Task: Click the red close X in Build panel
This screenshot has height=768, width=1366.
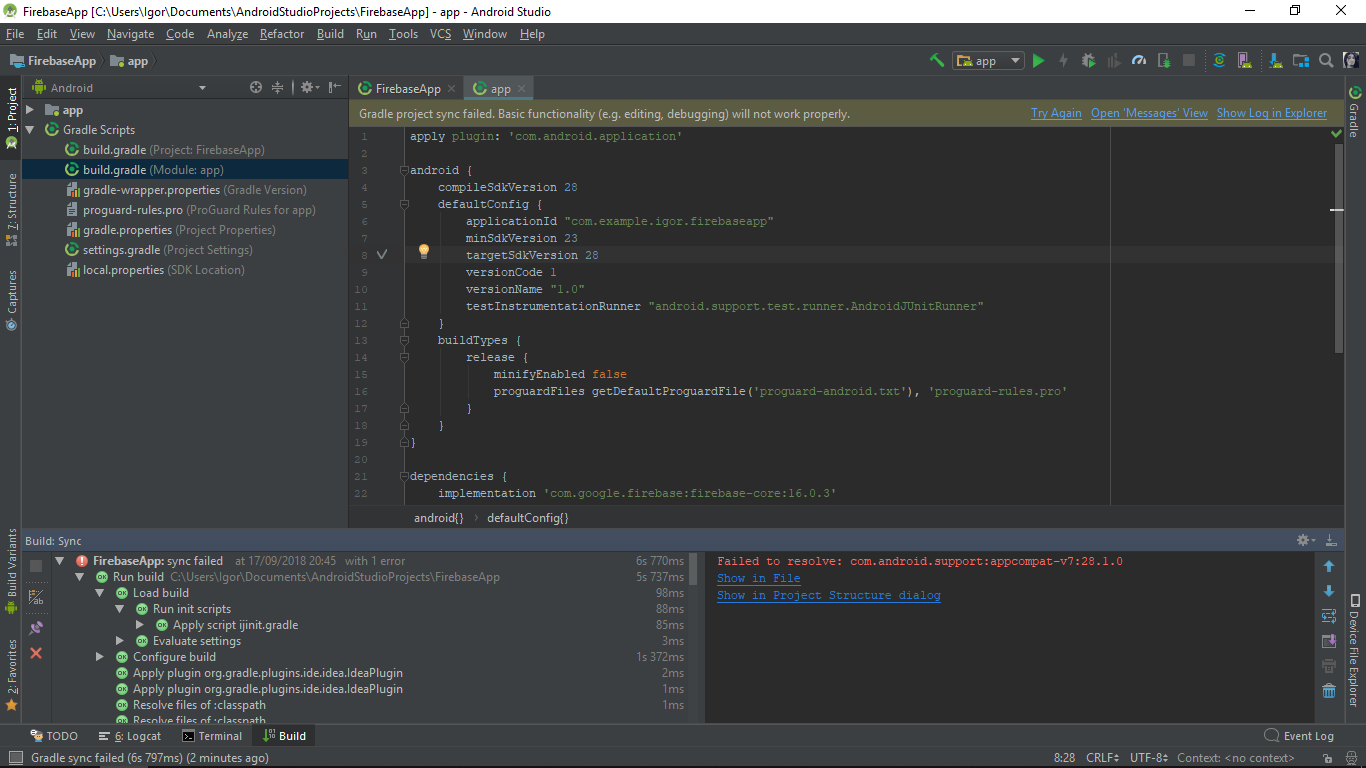Action: click(x=36, y=653)
